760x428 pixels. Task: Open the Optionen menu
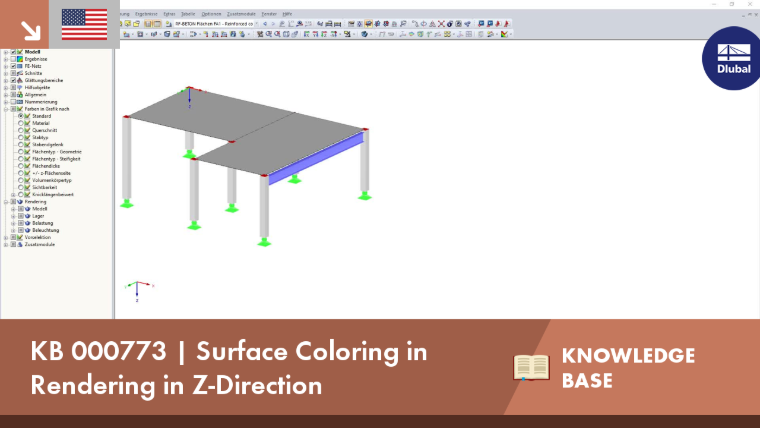tap(211, 14)
